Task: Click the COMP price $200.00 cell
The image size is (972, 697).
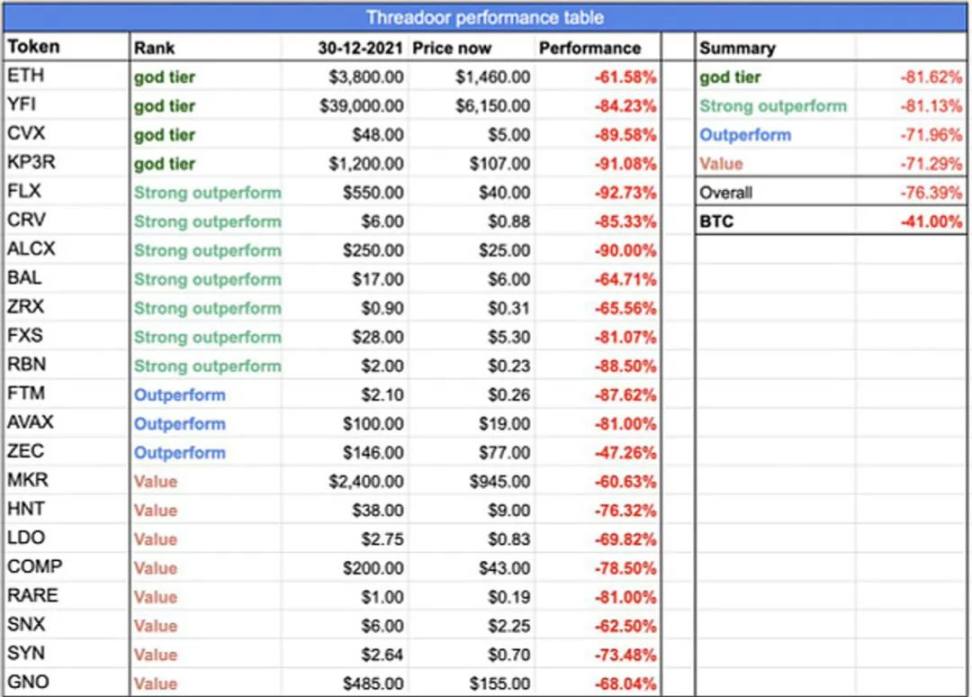Action: click(x=345, y=567)
